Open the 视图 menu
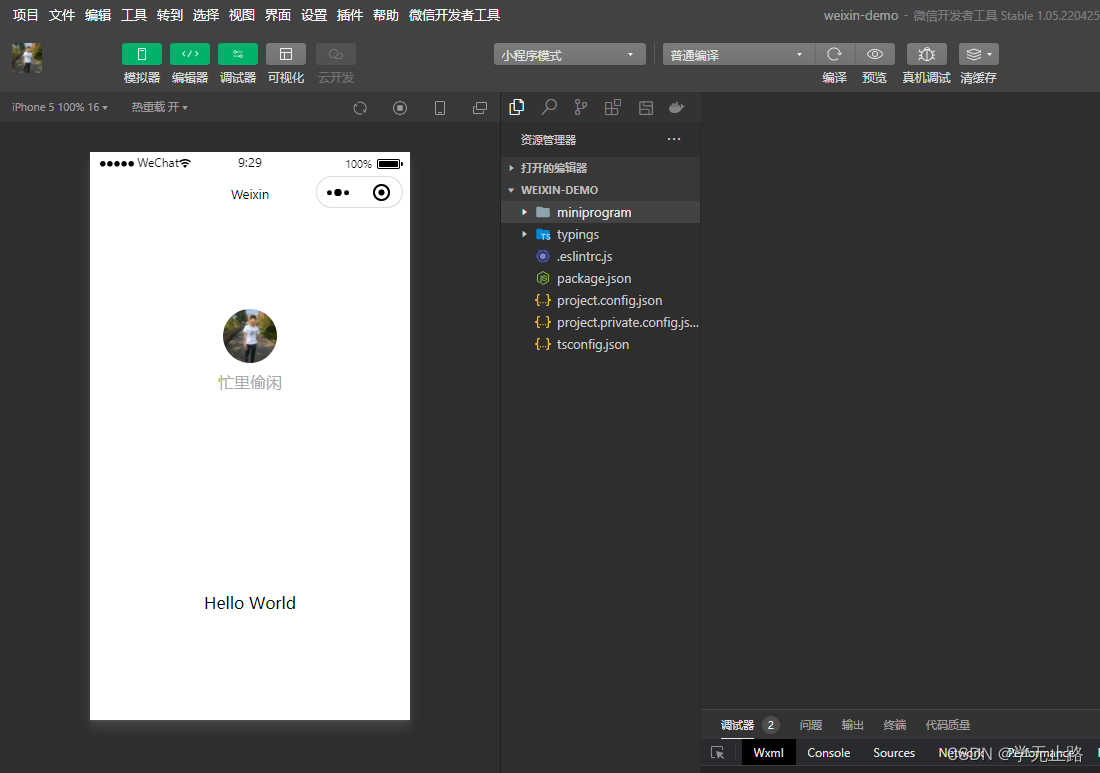The image size is (1100, 773). (242, 15)
